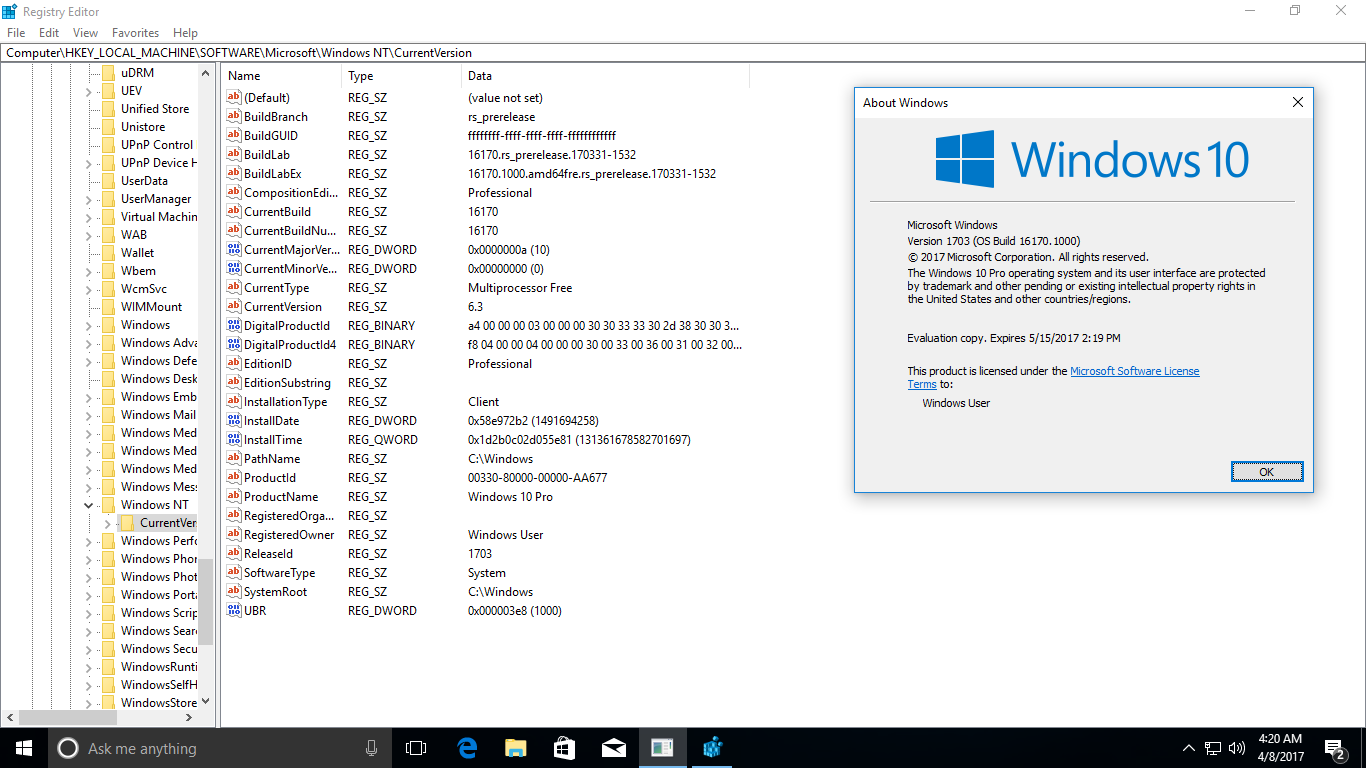Click the Registry Editor taskbar icon
The height and width of the screenshot is (768, 1366).
click(x=712, y=748)
